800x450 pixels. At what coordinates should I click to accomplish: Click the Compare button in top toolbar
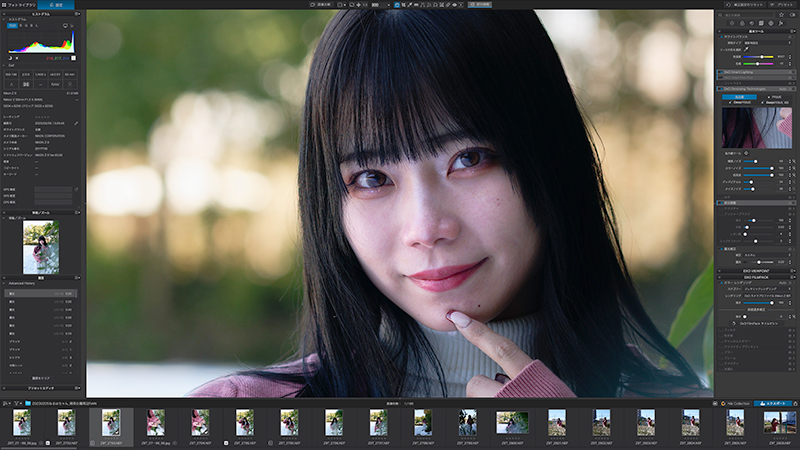tap(322, 5)
